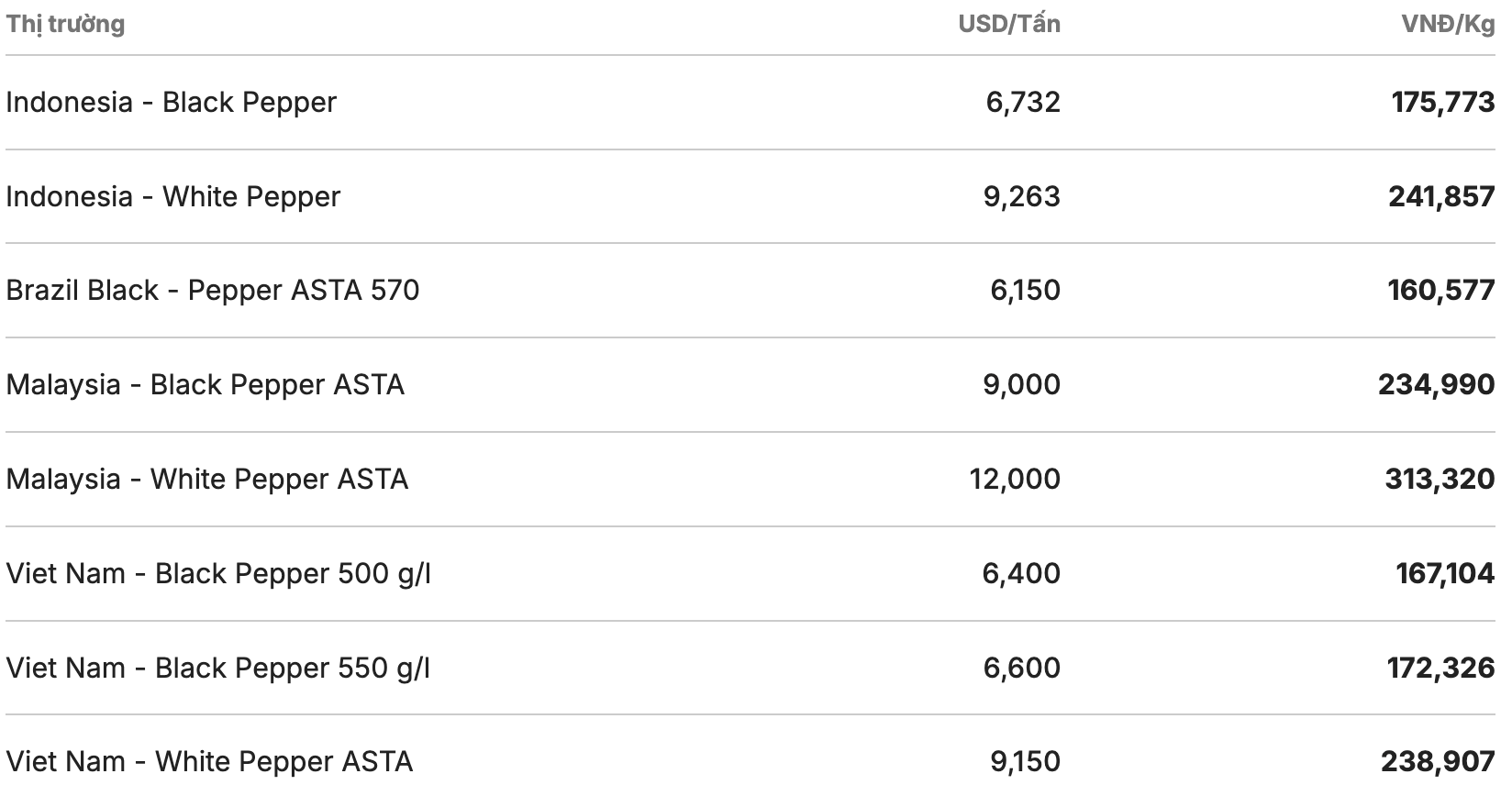Click the 234,990 VNĐ price value
The image size is (1512, 807).
click(1436, 384)
